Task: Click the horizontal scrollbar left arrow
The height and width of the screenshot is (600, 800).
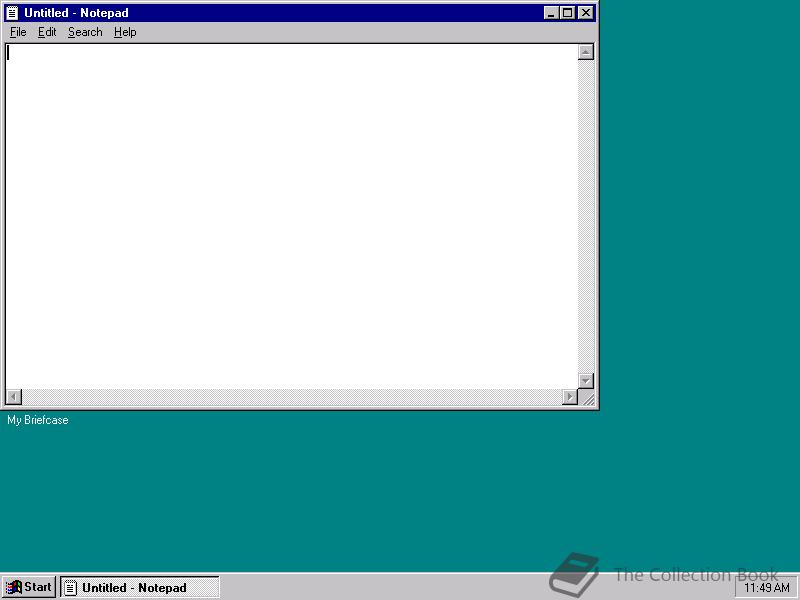Action: click(14, 396)
